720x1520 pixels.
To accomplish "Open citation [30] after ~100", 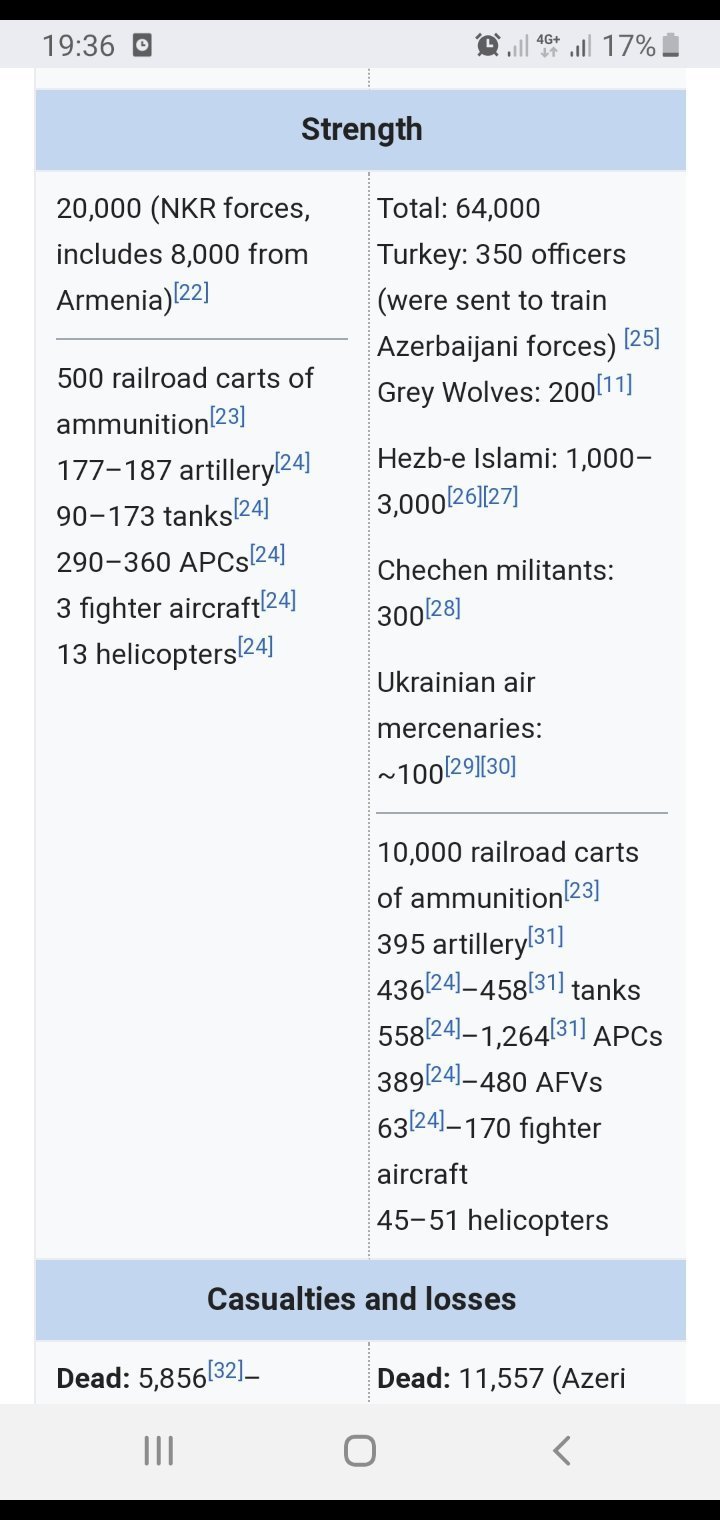I will 498,766.
